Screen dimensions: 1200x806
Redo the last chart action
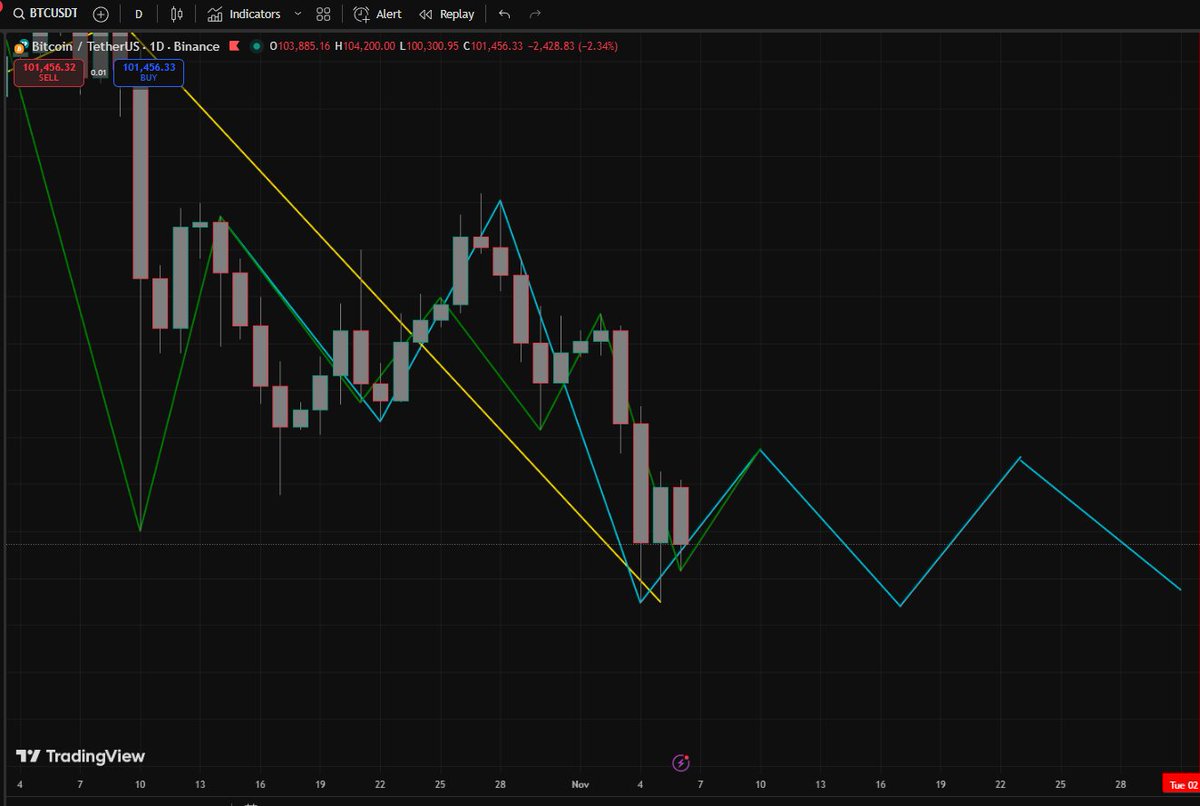(x=535, y=14)
